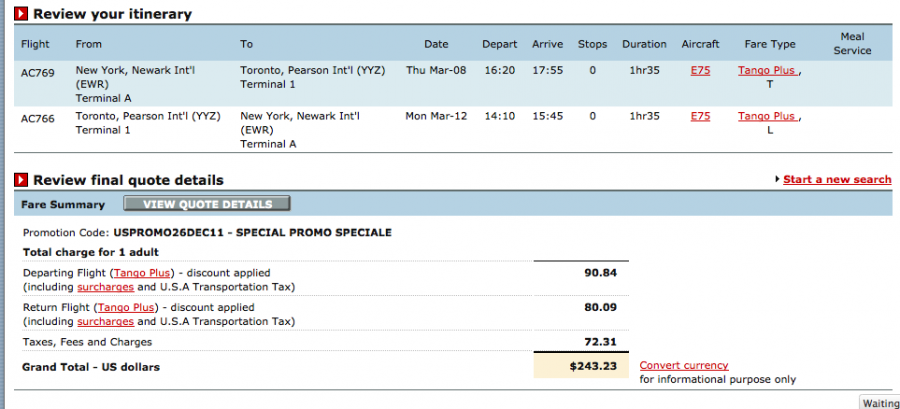The height and width of the screenshot is (409, 900).
Task: Click the Tango Plus fare type for AC769
Action: pos(767,71)
